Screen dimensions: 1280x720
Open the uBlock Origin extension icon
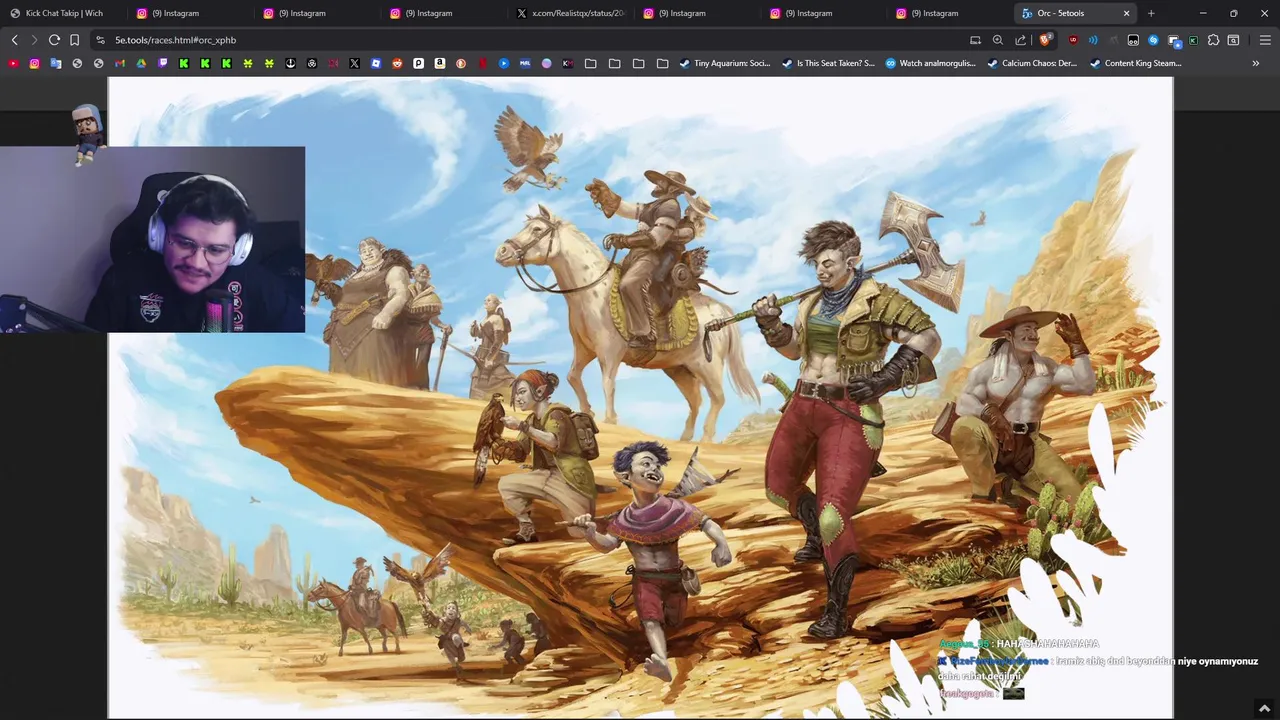1073,40
